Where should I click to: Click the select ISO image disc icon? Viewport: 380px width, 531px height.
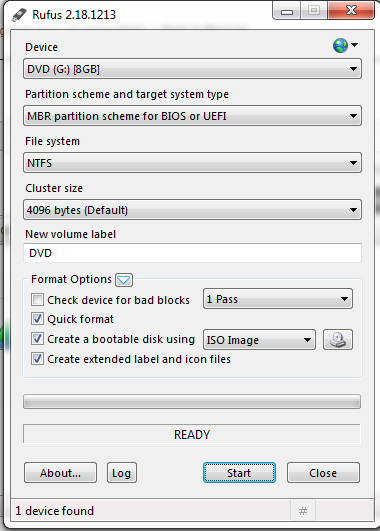pyautogui.click(x=338, y=340)
